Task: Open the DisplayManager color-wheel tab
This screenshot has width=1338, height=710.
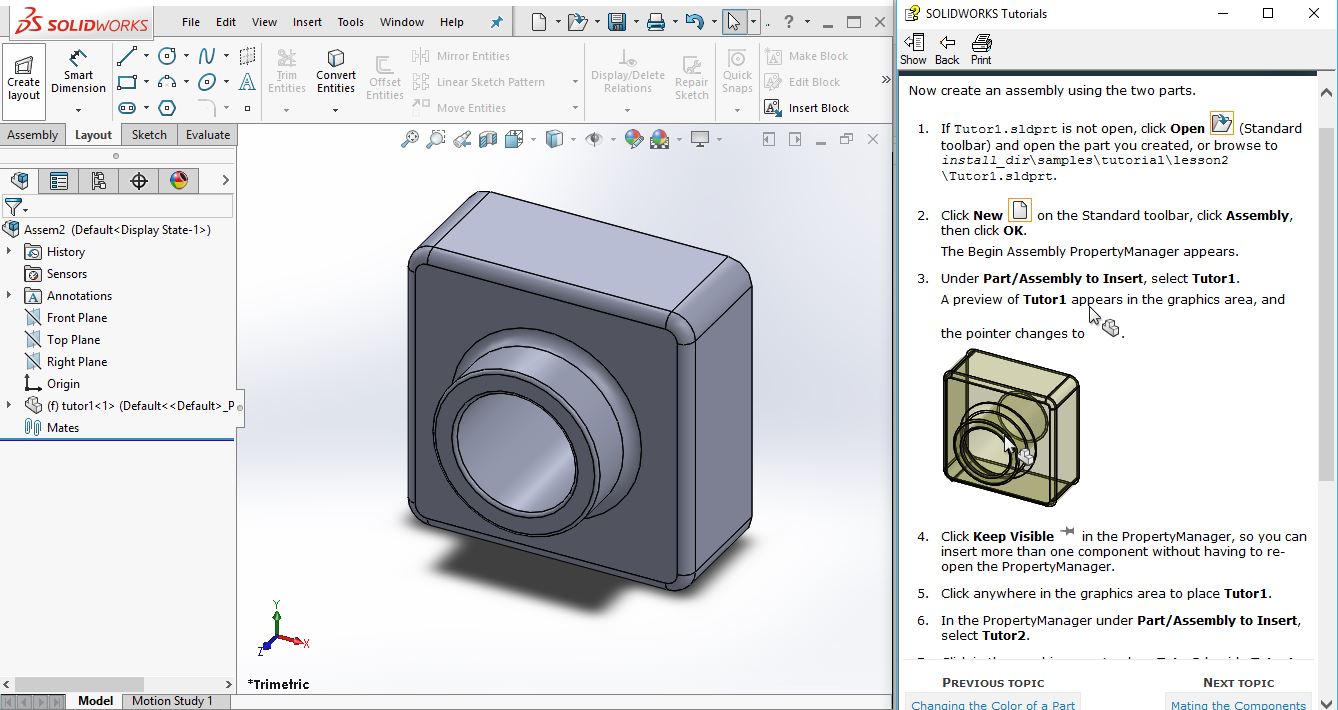Action: [179, 181]
